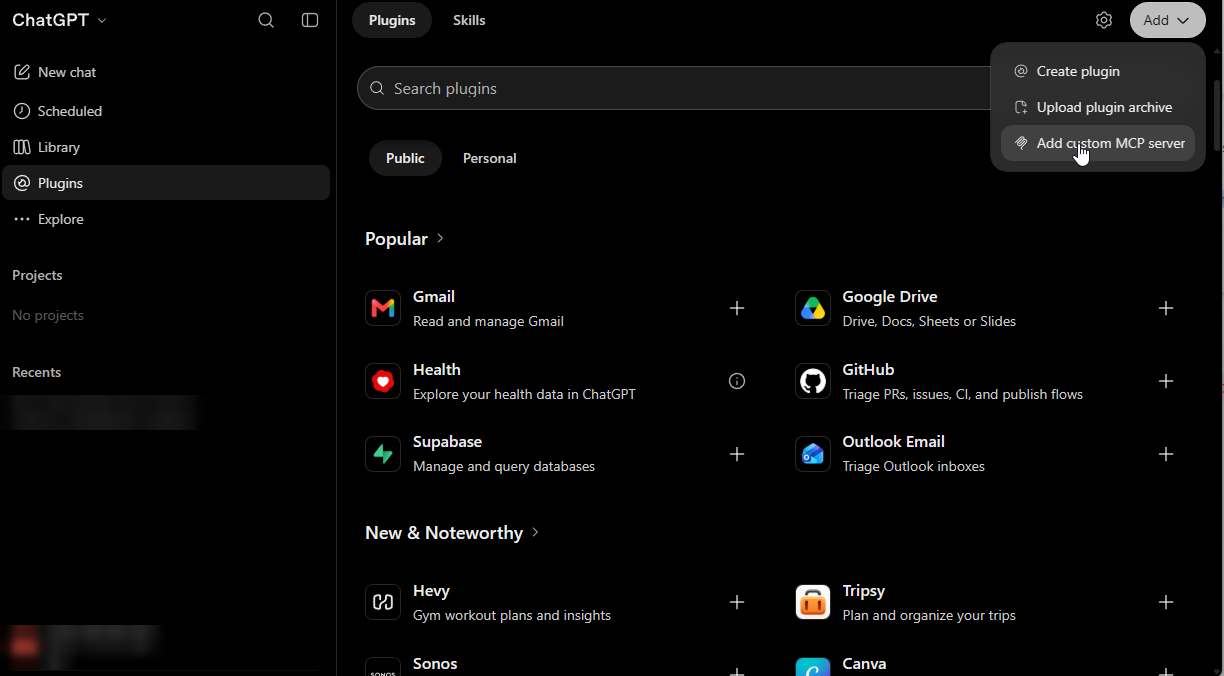The height and width of the screenshot is (676, 1224).
Task: Open the blurred user profile at sidebar bottom
Action: pos(85,646)
